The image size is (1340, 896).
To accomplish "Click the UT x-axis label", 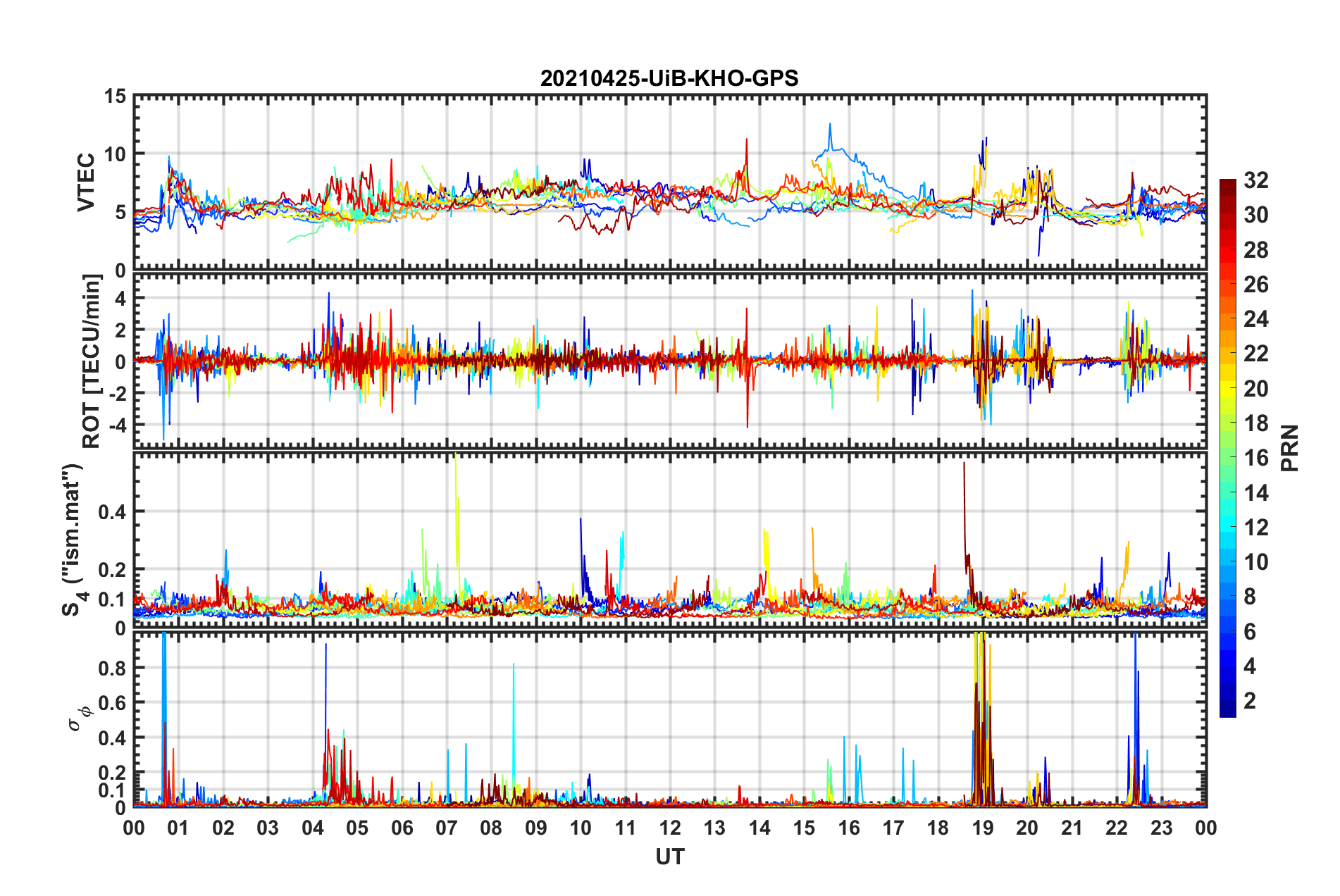I will point(670,857).
